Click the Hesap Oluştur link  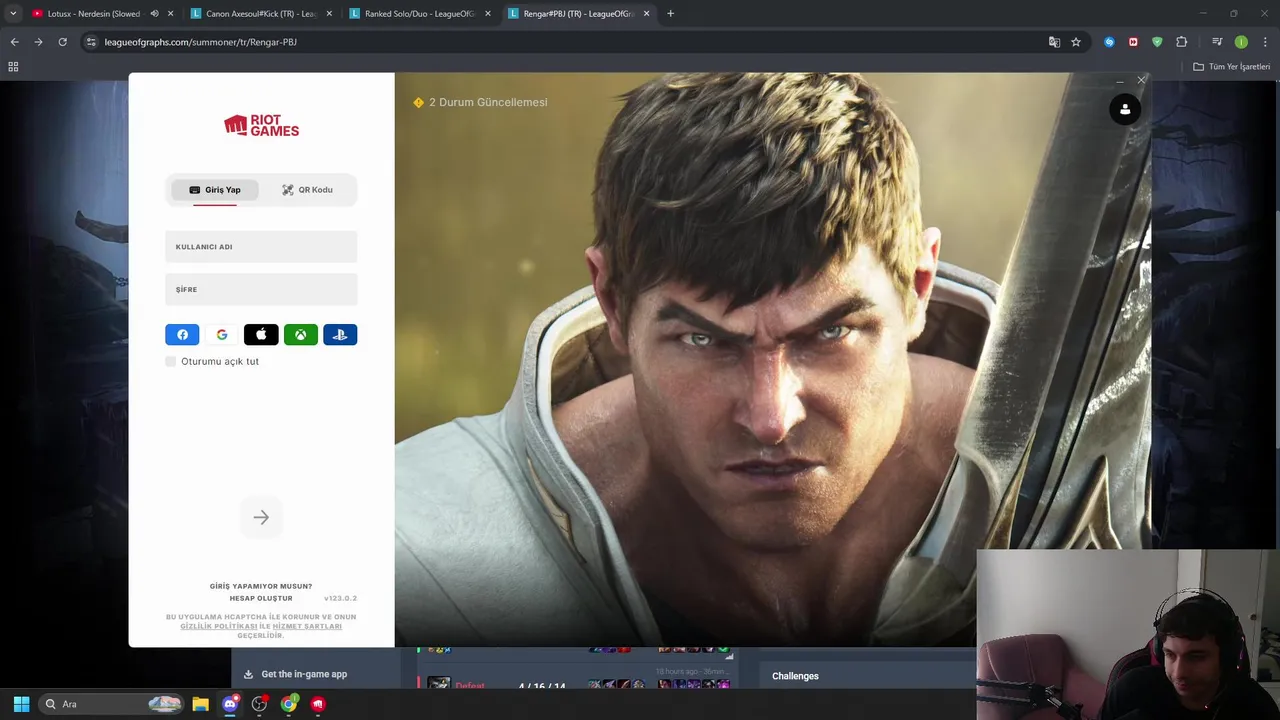coord(261,598)
